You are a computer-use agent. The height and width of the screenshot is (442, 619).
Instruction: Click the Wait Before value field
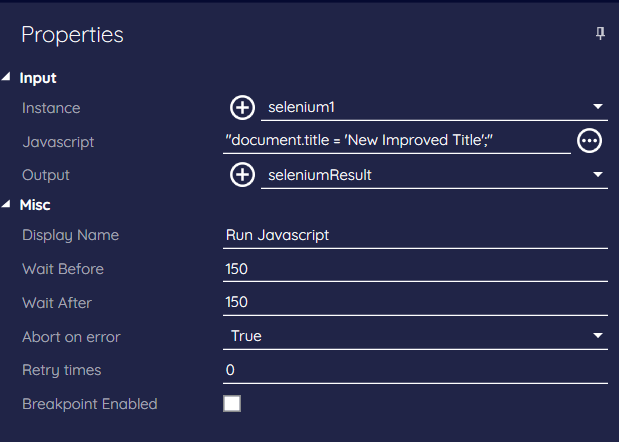pyautogui.click(x=415, y=269)
